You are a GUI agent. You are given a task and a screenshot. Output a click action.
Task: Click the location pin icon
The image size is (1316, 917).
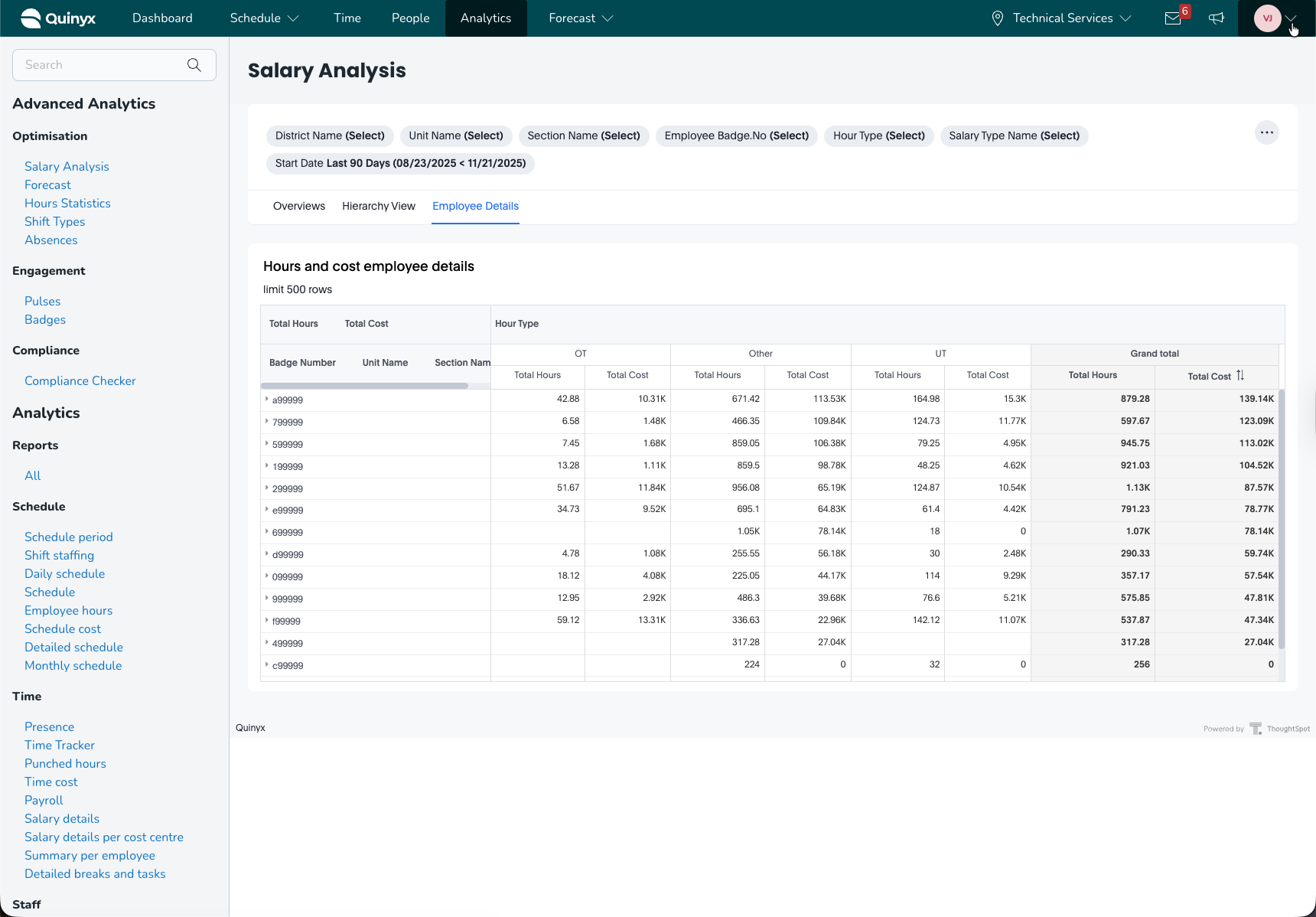coord(997,18)
